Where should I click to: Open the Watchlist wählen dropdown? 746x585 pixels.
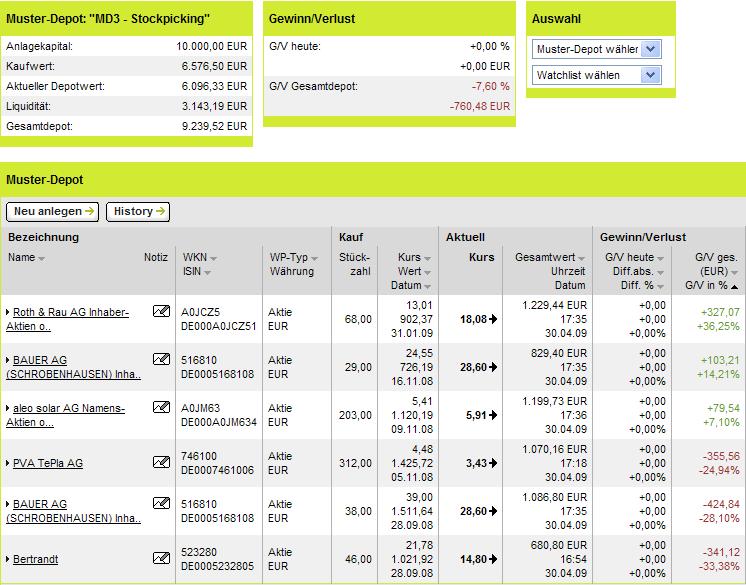point(596,75)
